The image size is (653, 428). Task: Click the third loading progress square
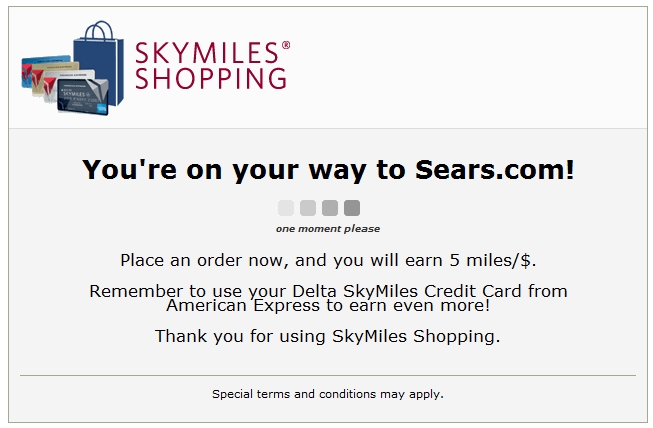click(330, 208)
